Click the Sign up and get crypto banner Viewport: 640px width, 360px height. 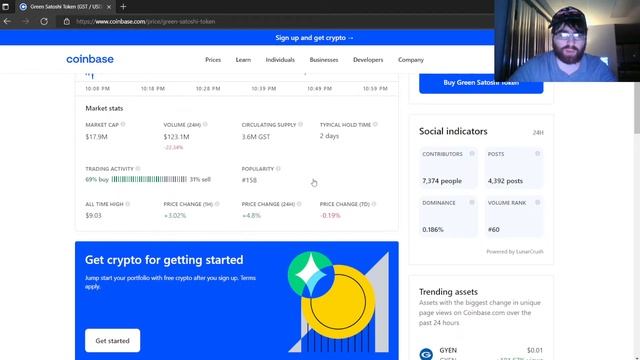click(x=314, y=38)
